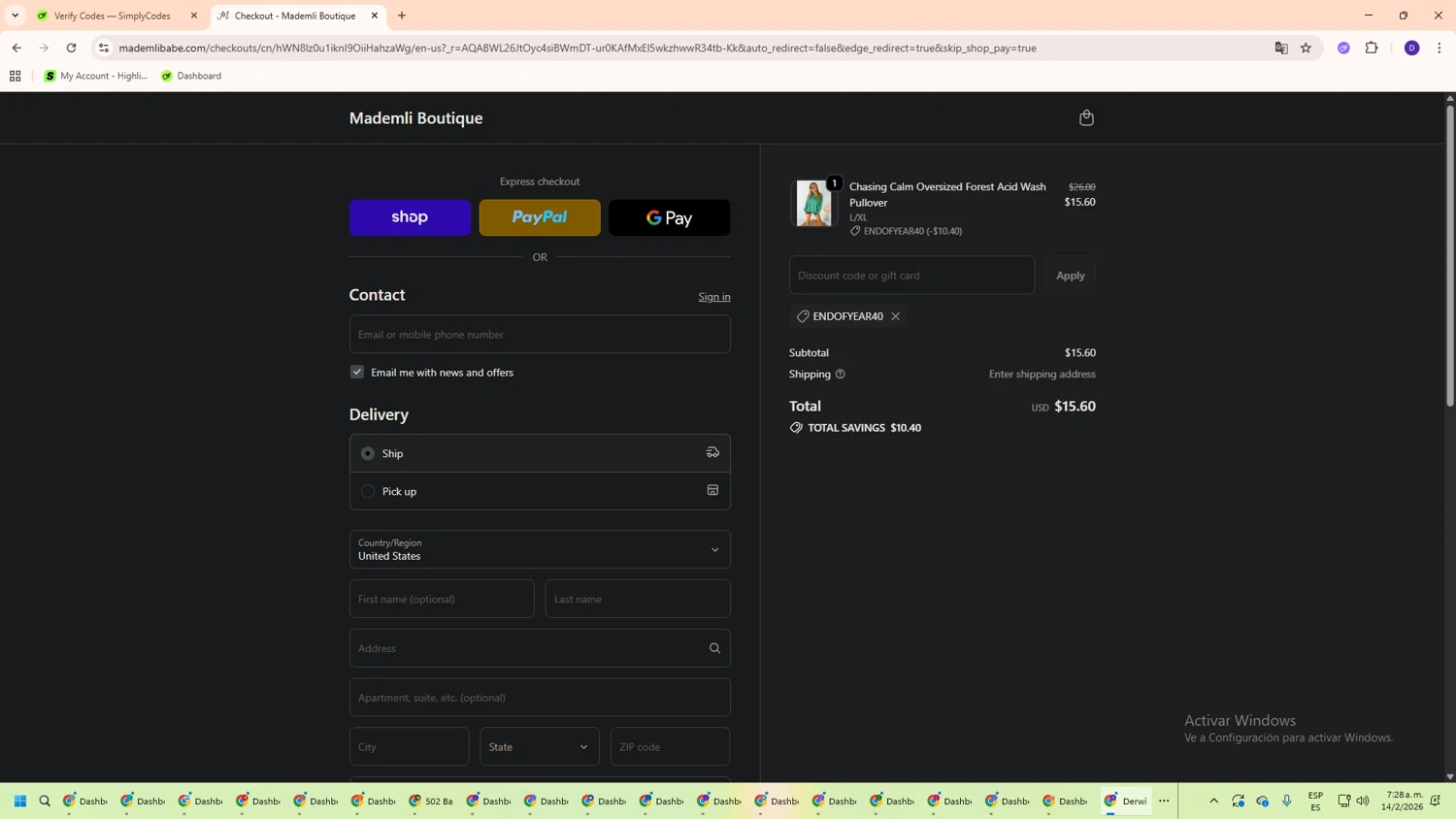
Task: Open the My Account bookmark
Action: click(x=96, y=76)
